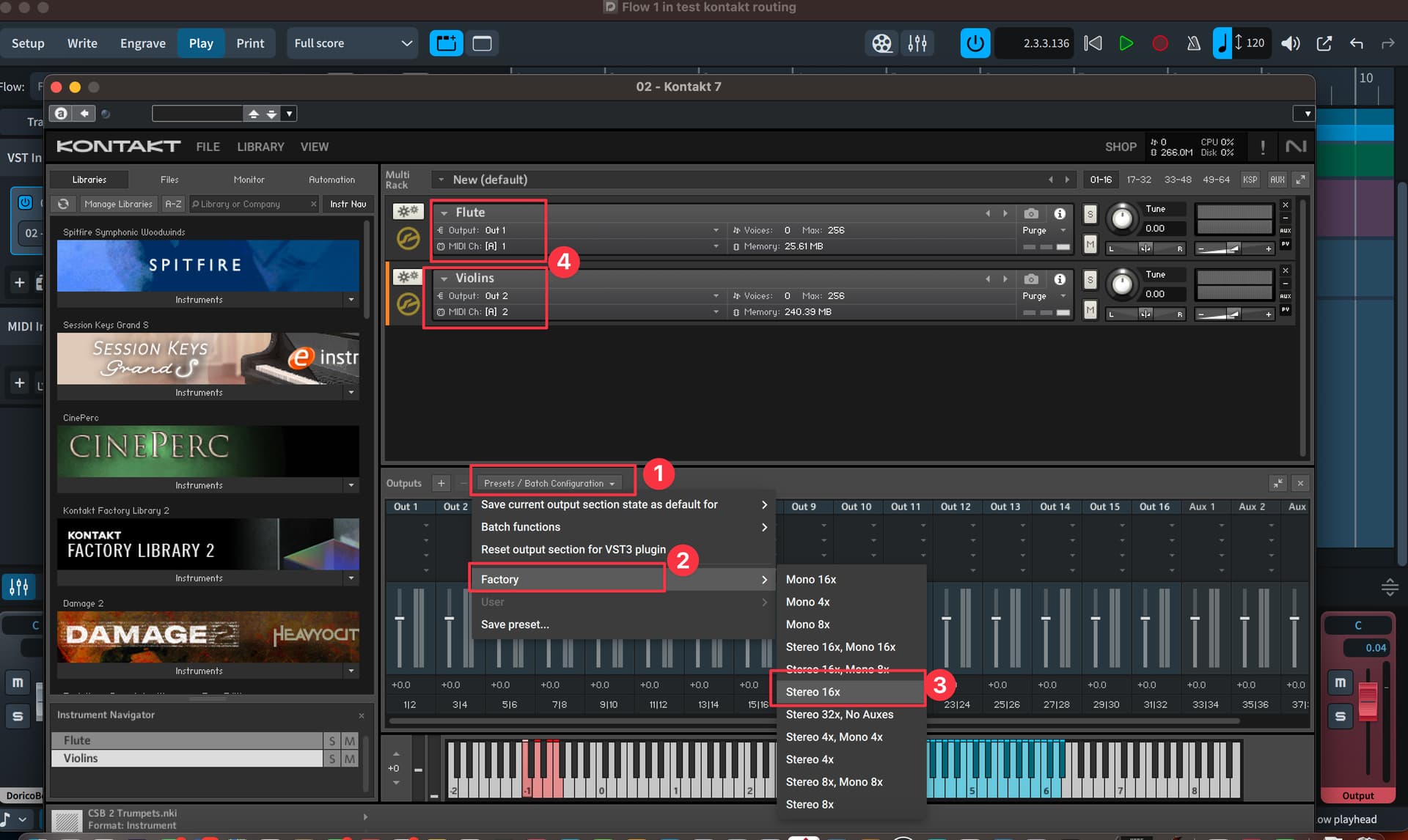Switch to the Monitor tab in Kontakt

249,180
